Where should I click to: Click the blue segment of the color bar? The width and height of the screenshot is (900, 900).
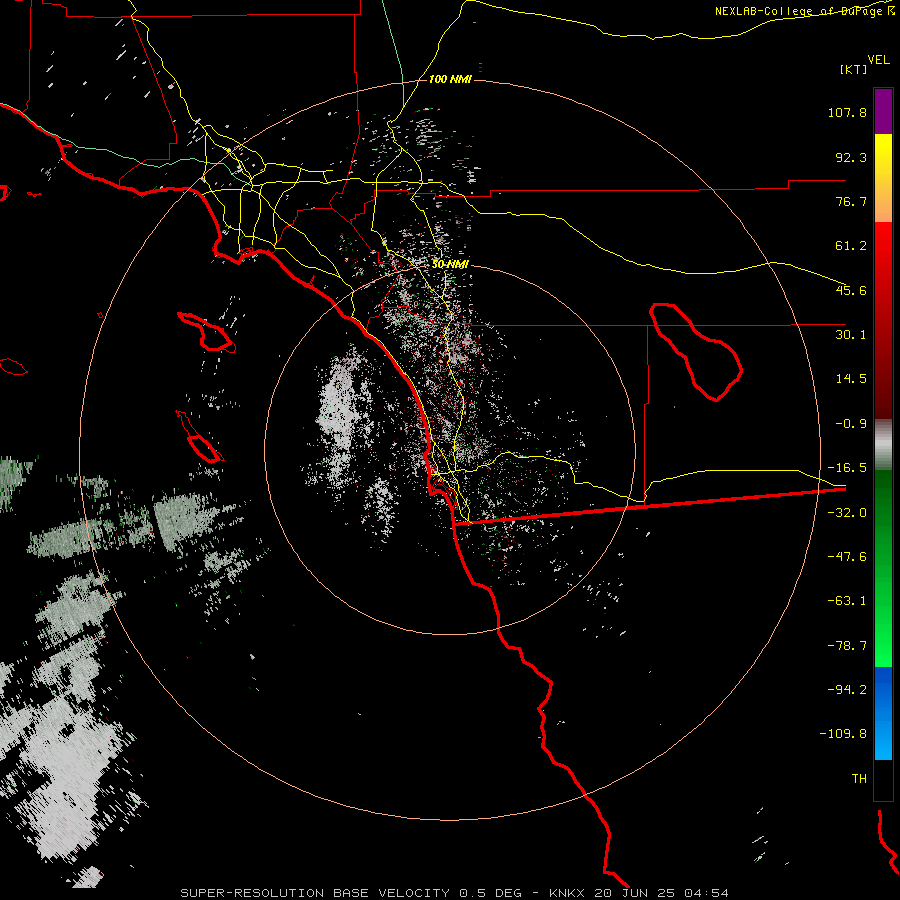[x=883, y=713]
